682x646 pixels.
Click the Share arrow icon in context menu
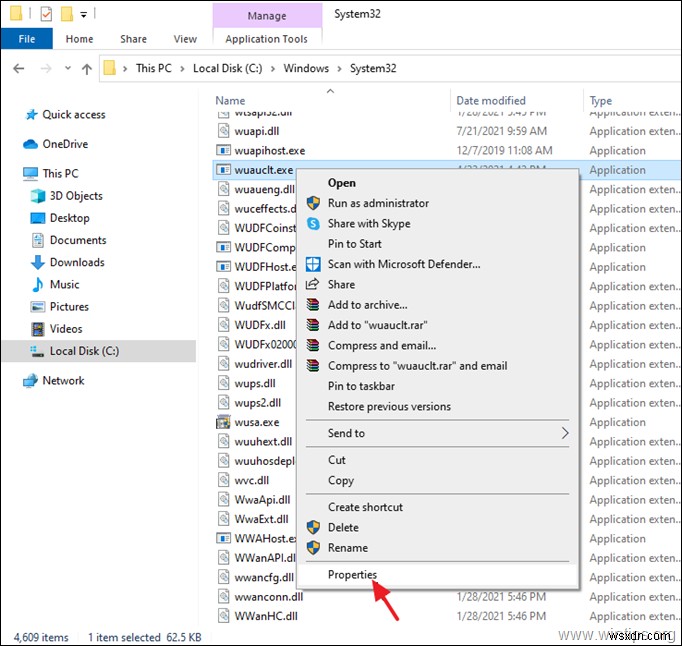[x=313, y=285]
